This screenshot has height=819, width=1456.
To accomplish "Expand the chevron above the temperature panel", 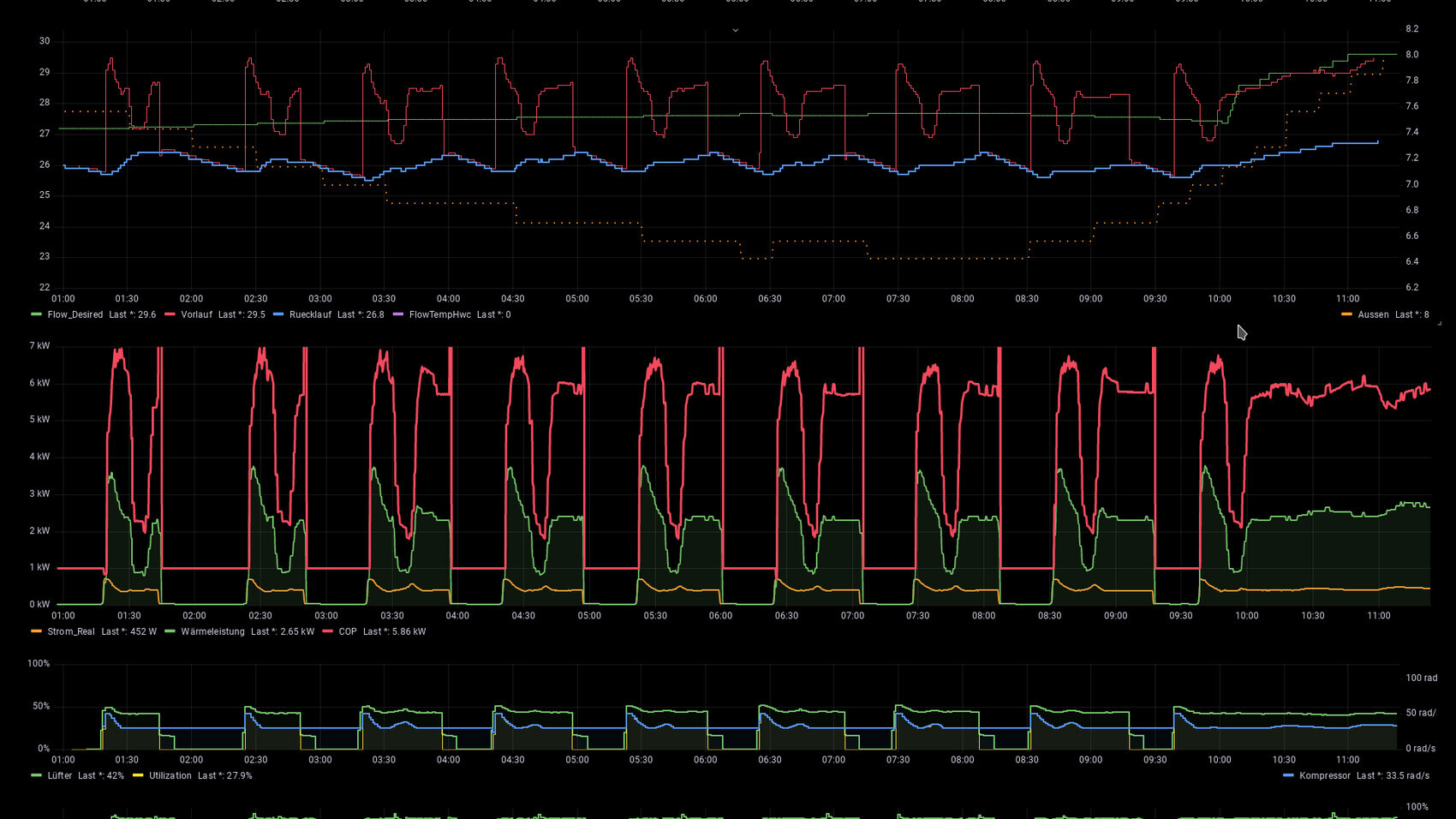I will [x=735, y=30].
